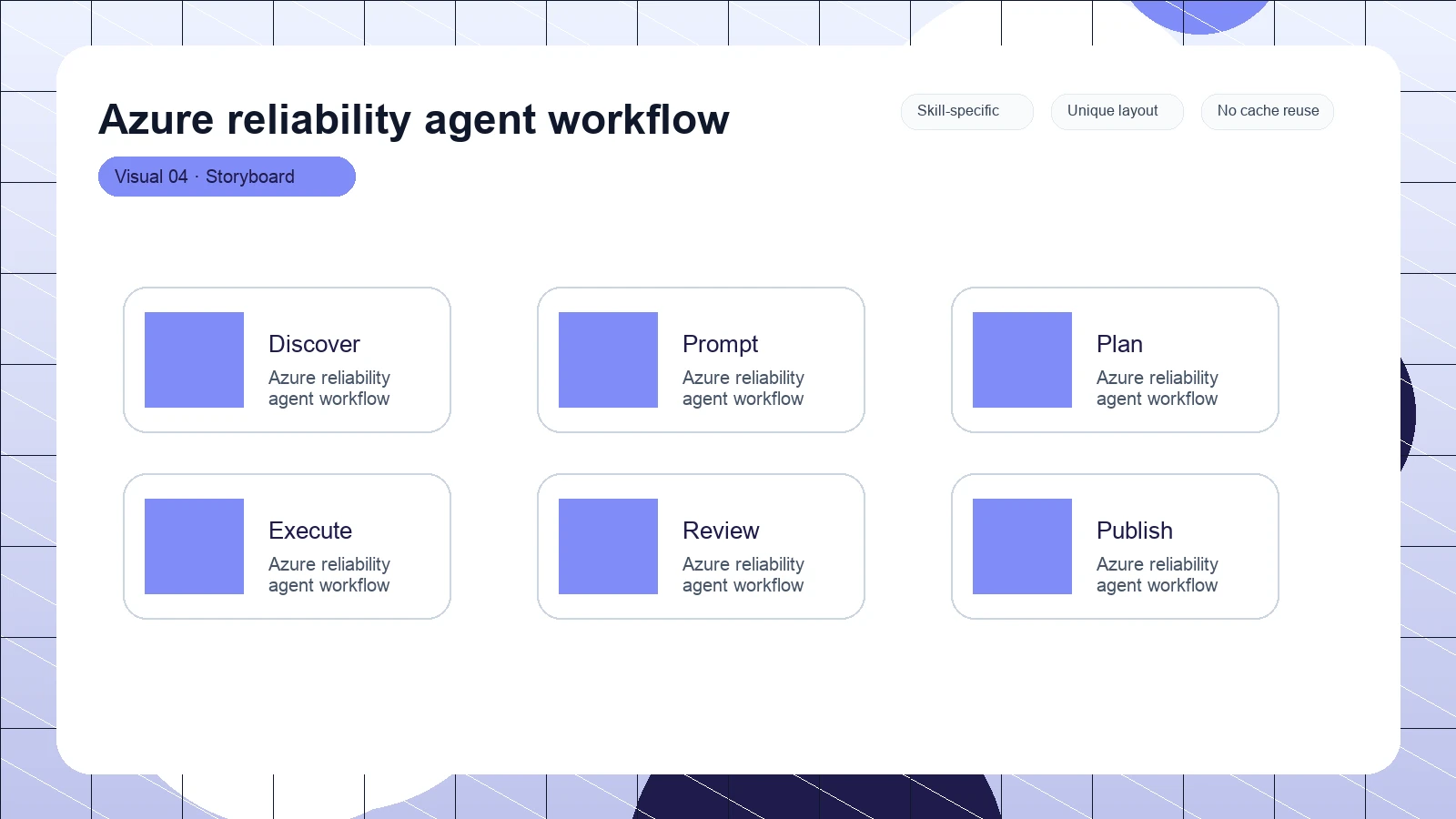Click the description text under Discover
This screenshot has width=1456, height=819.
click(329, 389)
